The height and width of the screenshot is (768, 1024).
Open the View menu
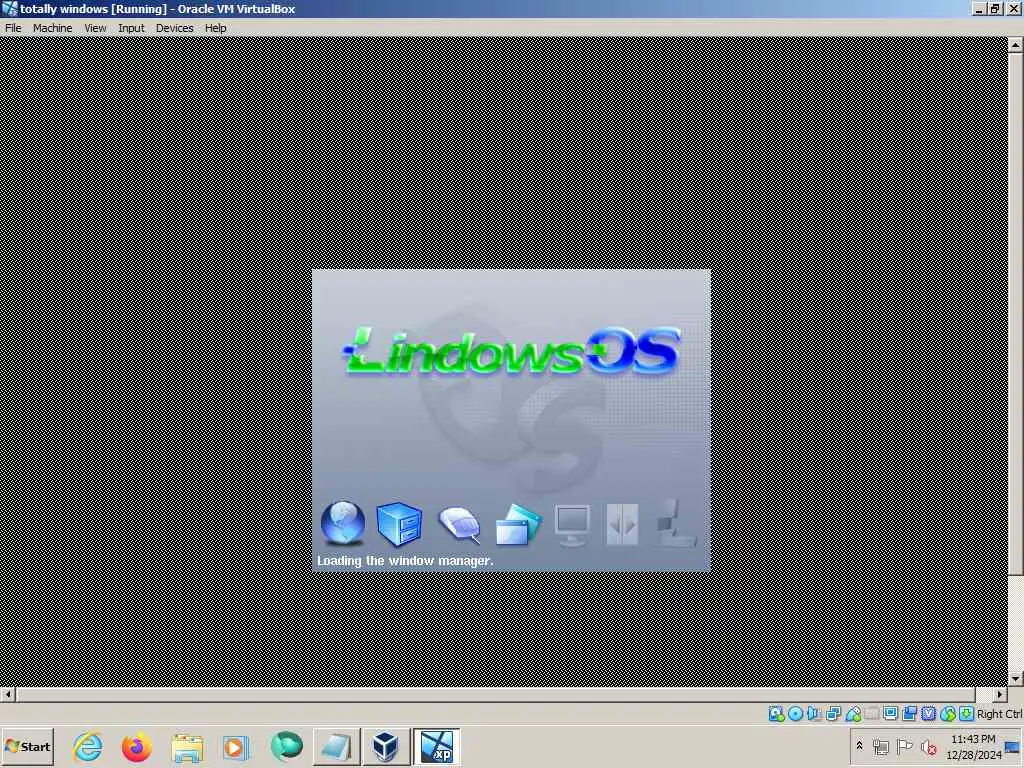point(95,28)
